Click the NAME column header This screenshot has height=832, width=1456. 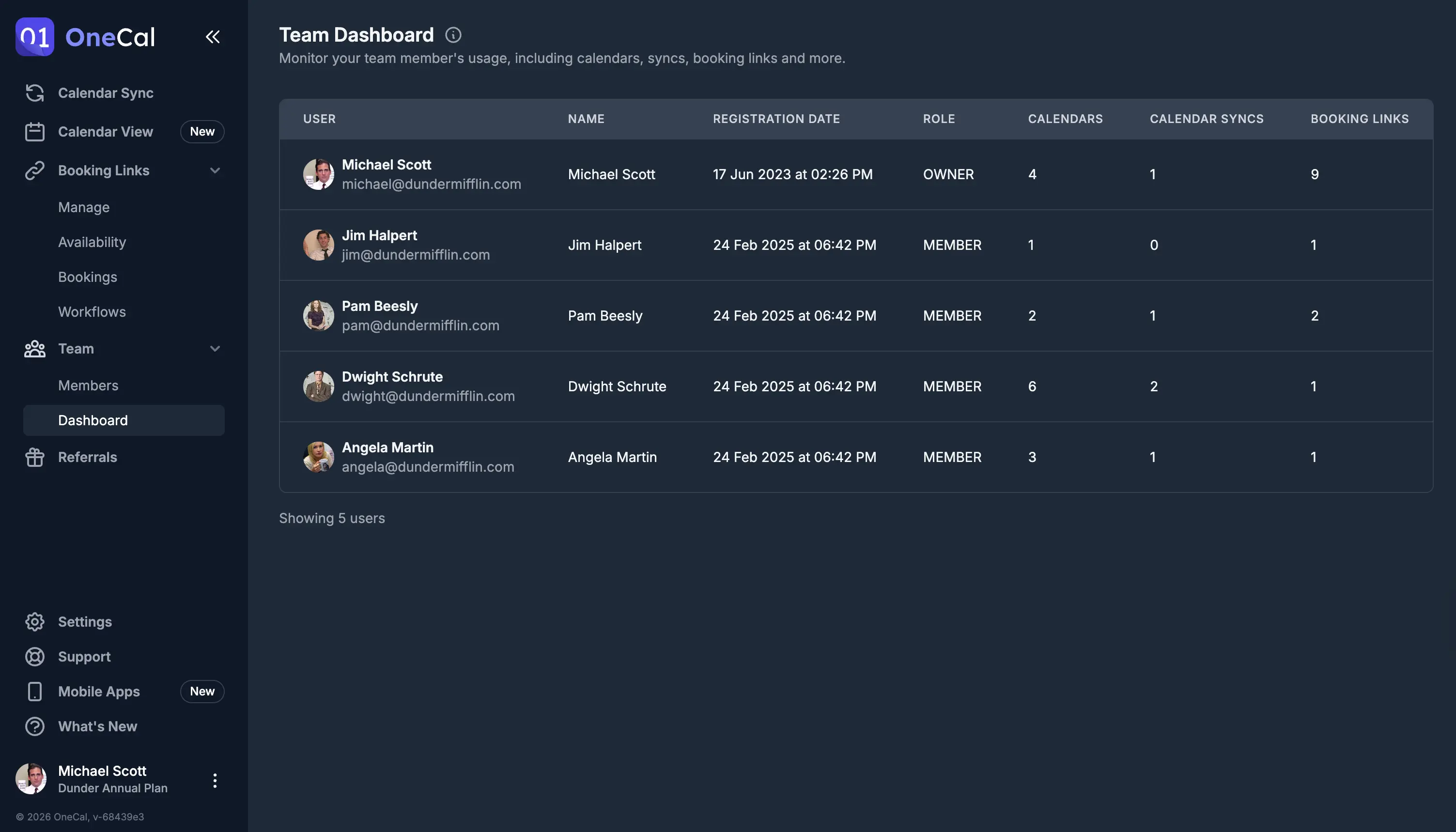pos(586,119)
